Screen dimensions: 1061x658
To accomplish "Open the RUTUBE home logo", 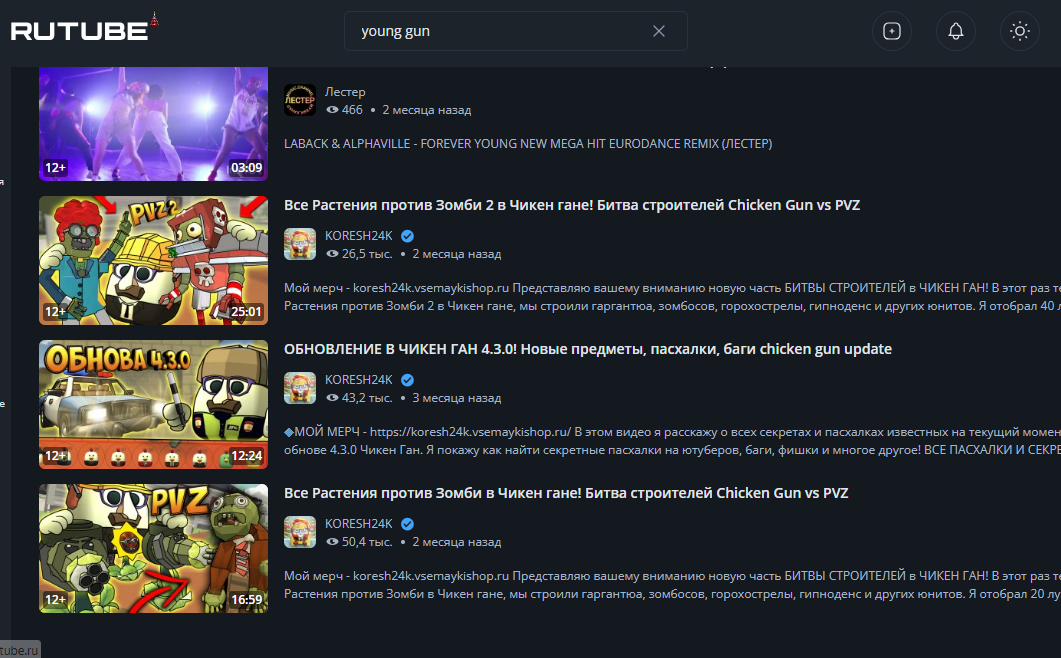I will click(84, 28).
